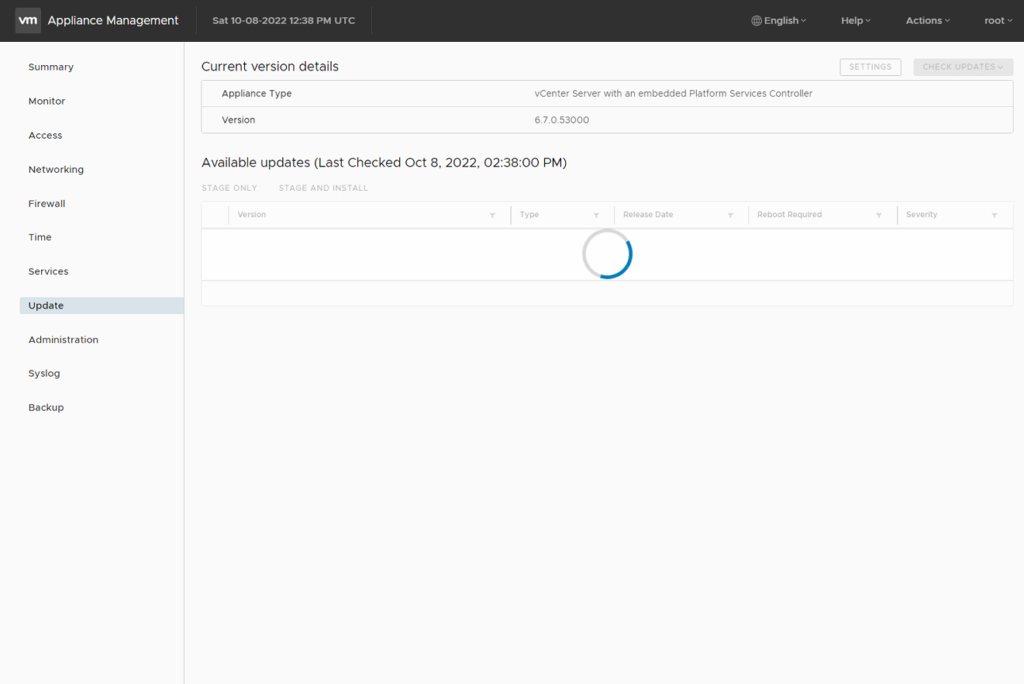Click the Settings button
This screenshot has height=684, width=1024.
(x=870, y=67)
